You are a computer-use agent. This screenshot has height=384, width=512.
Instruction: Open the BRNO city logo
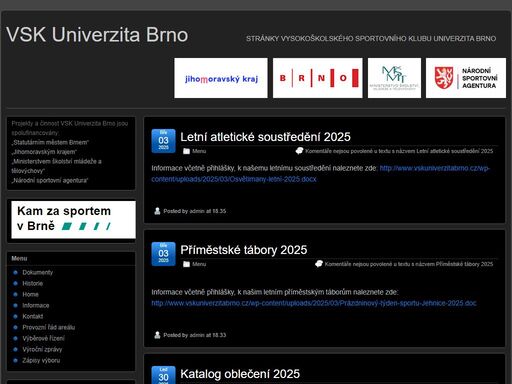318,78
